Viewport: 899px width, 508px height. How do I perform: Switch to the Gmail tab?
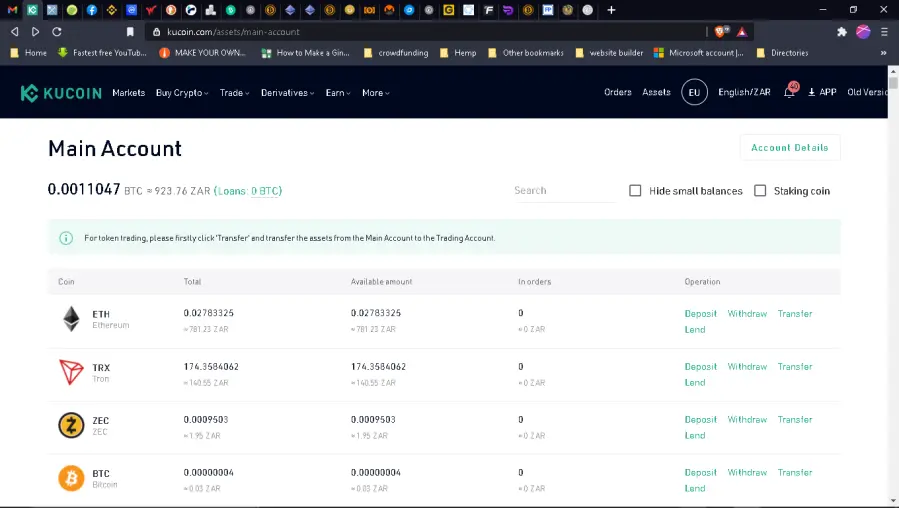pos(12,10)
